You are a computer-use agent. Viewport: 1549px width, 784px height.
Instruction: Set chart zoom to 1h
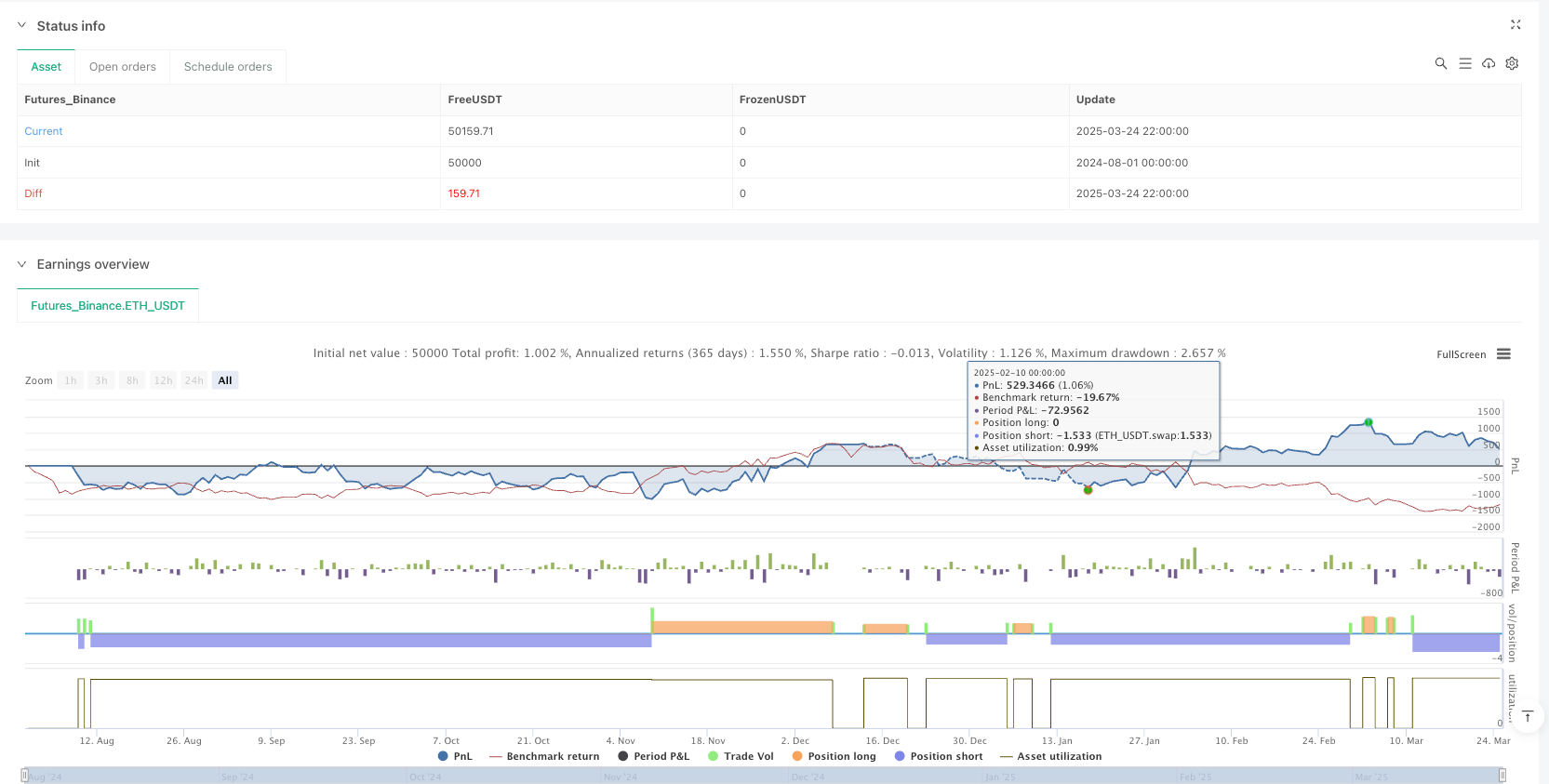[x=71, y=380]
